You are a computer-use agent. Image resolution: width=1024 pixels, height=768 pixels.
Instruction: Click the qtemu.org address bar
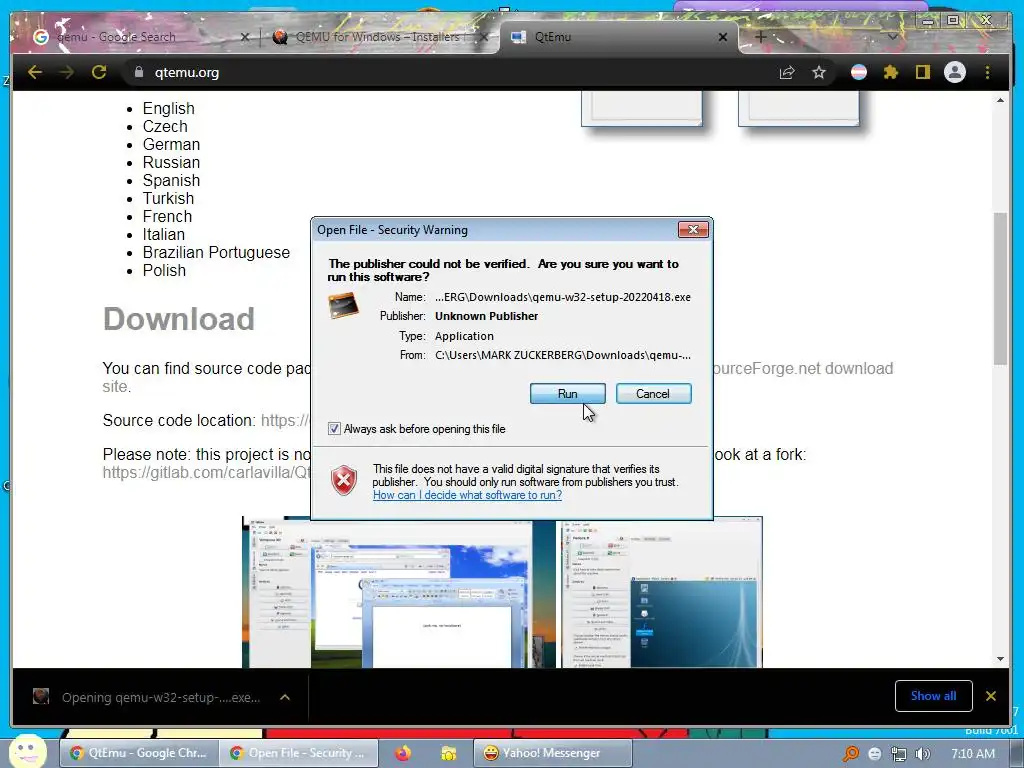(x=457, y=72)
